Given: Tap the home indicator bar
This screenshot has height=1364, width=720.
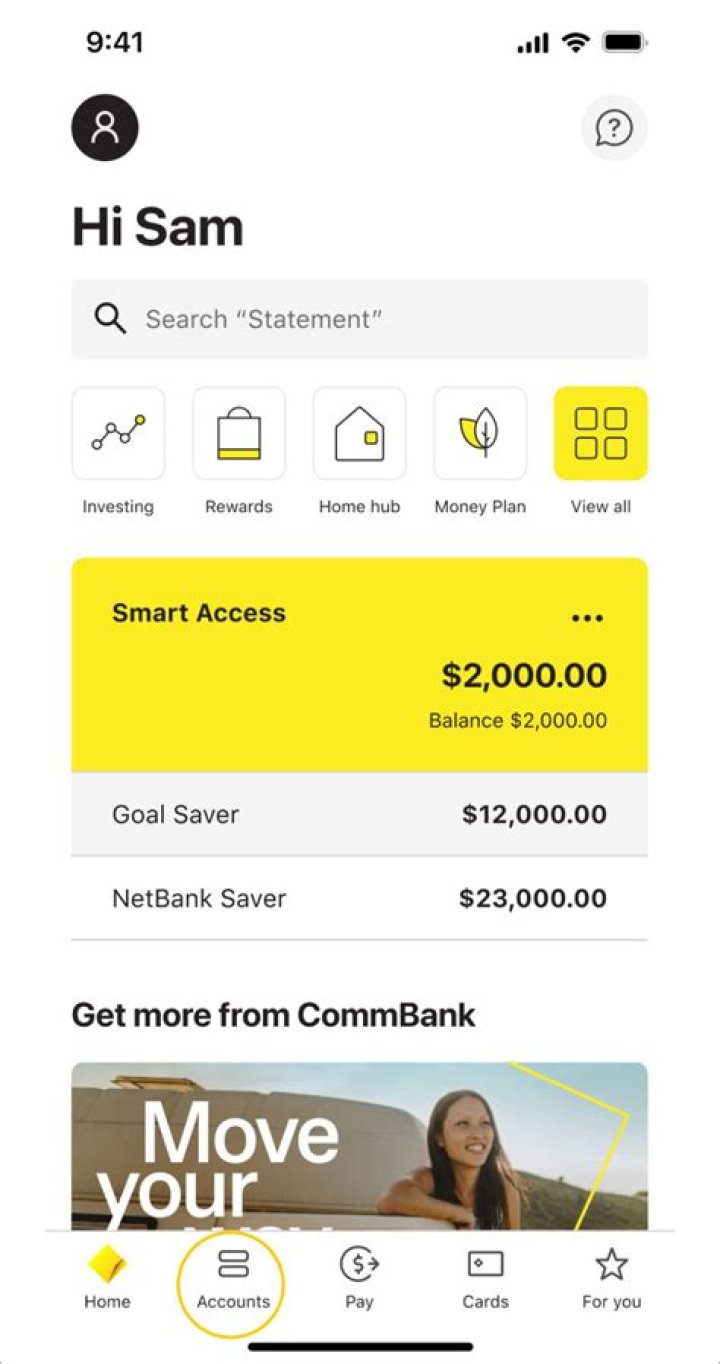Looking at the screenshot, I should [360, 1346].
